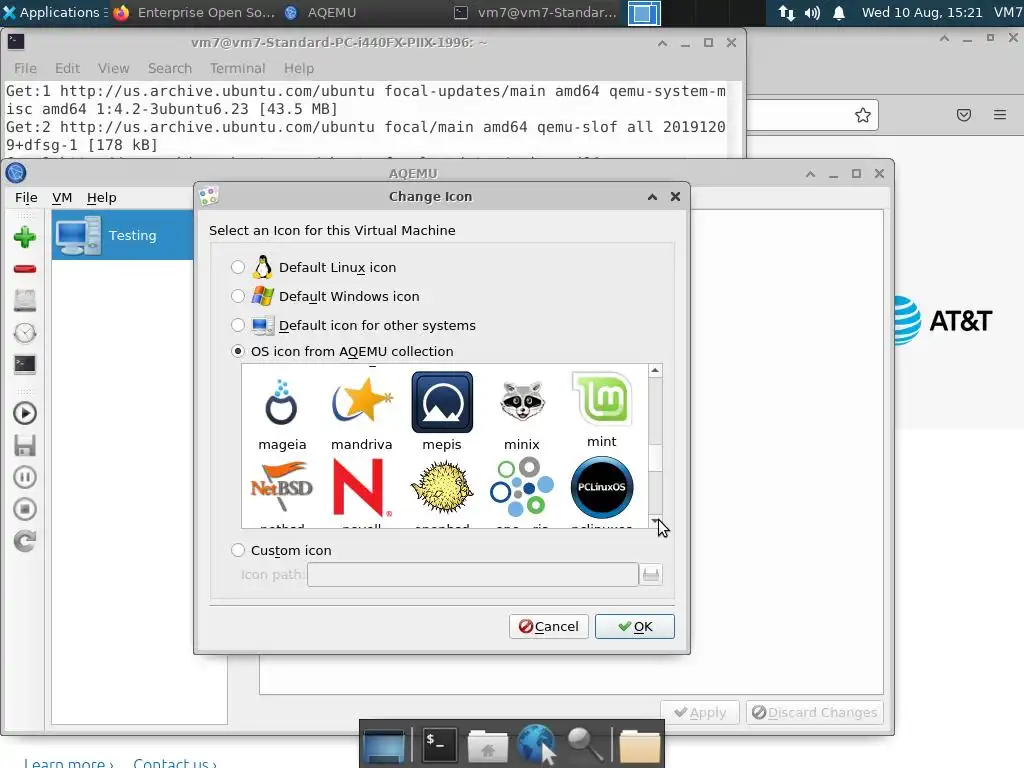The image size is (1024, 768).
Task: Open the VM export drive icon in AQEMU sidebar
Action: 25,300
